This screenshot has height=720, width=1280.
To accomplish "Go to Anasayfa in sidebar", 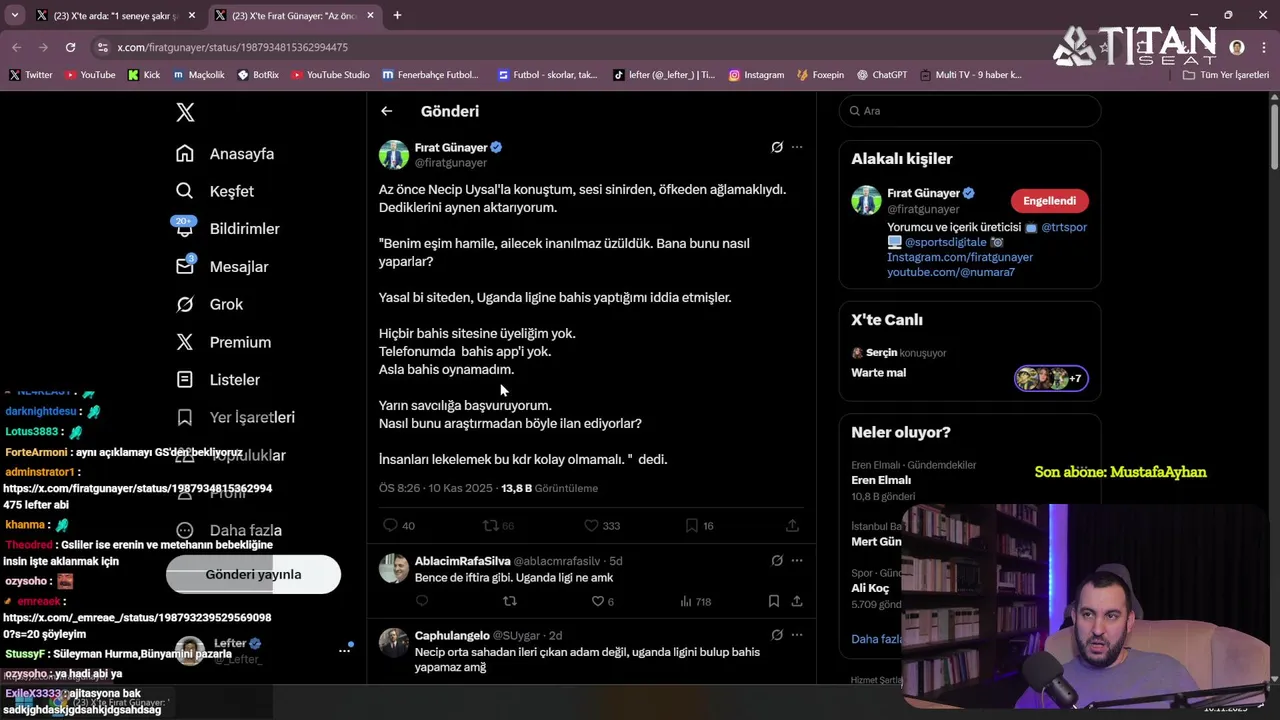I will 225,154.
